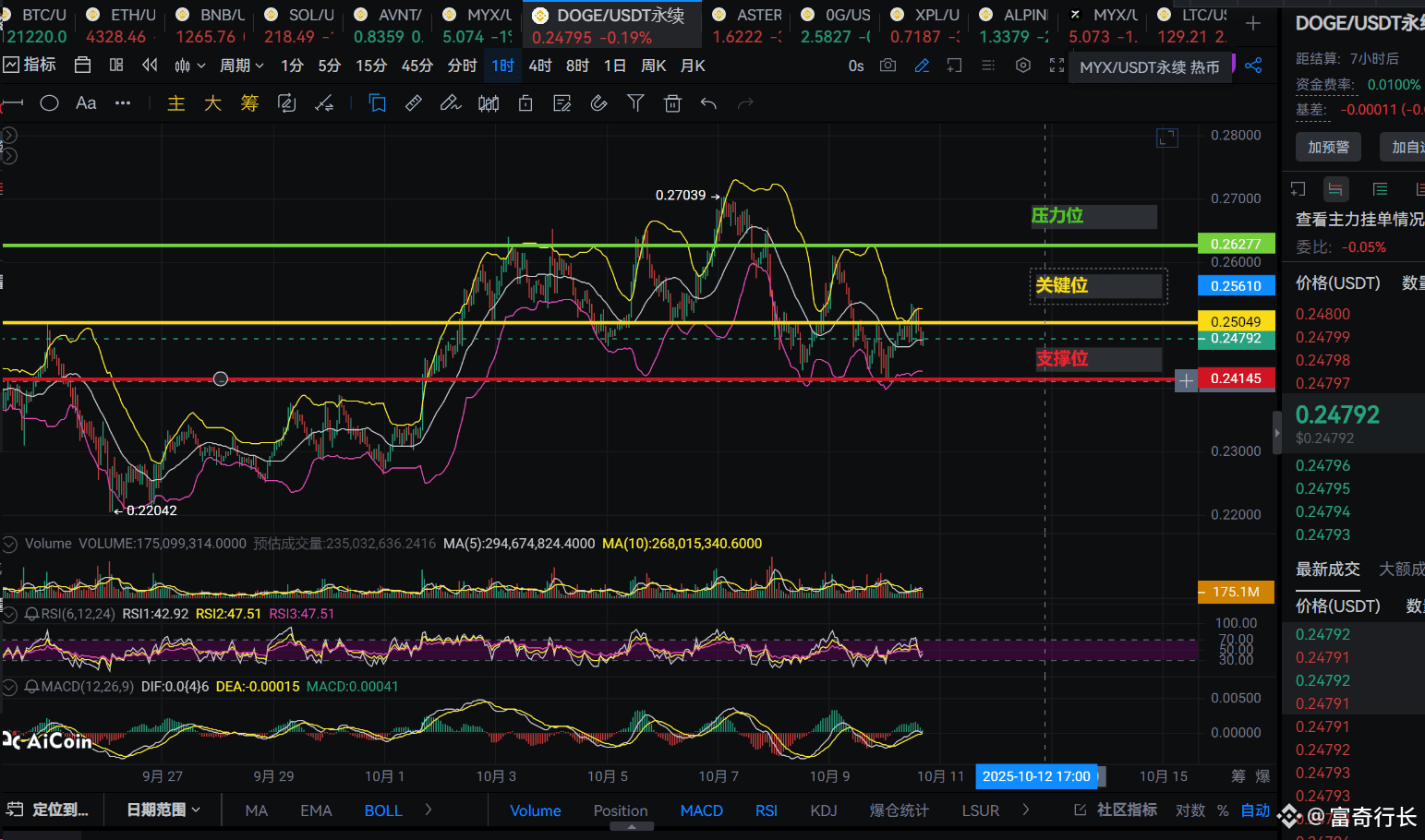Toggle the KDJ sub-indicator

point(823,810)
